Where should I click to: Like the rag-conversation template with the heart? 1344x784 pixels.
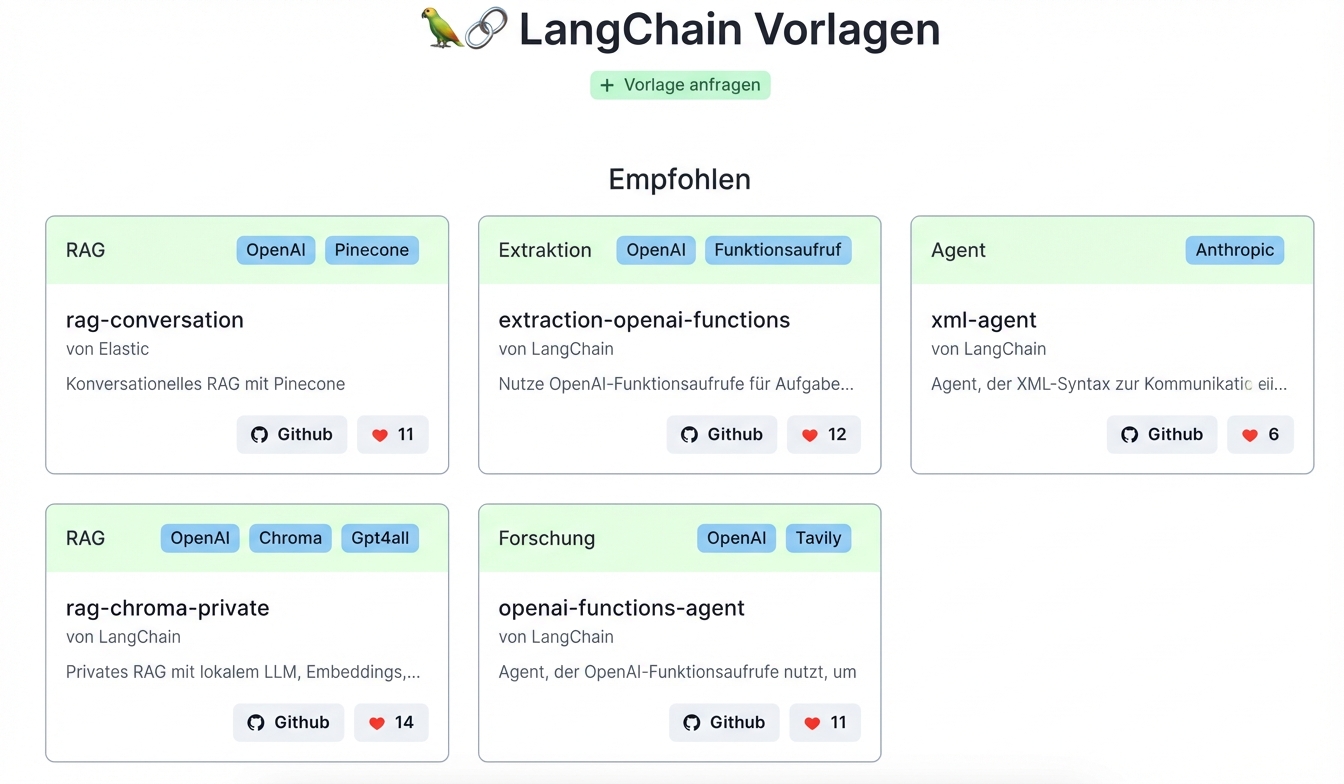tap(392, 434)
